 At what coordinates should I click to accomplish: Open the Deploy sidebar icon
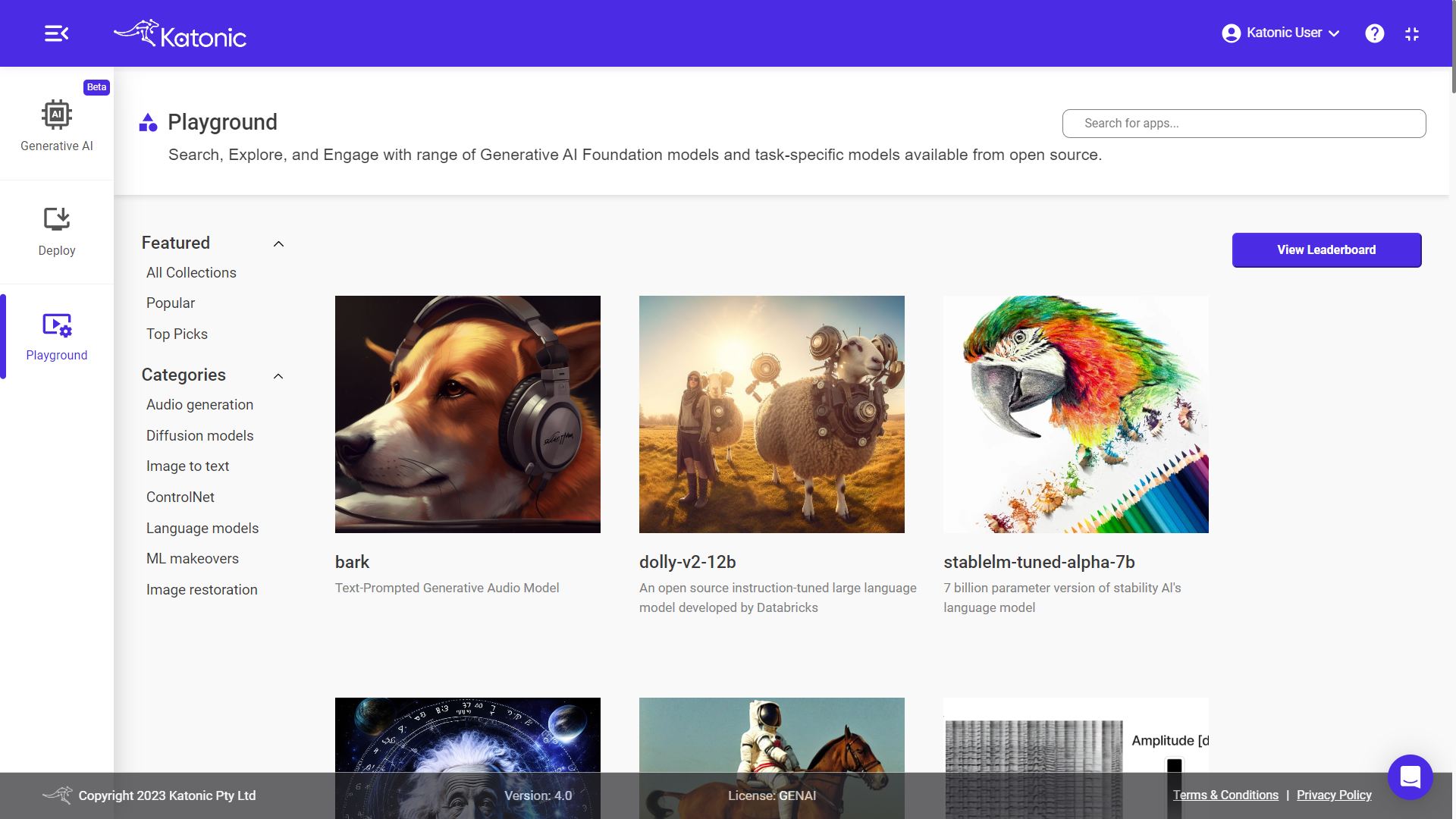click(x=57, y=219)
